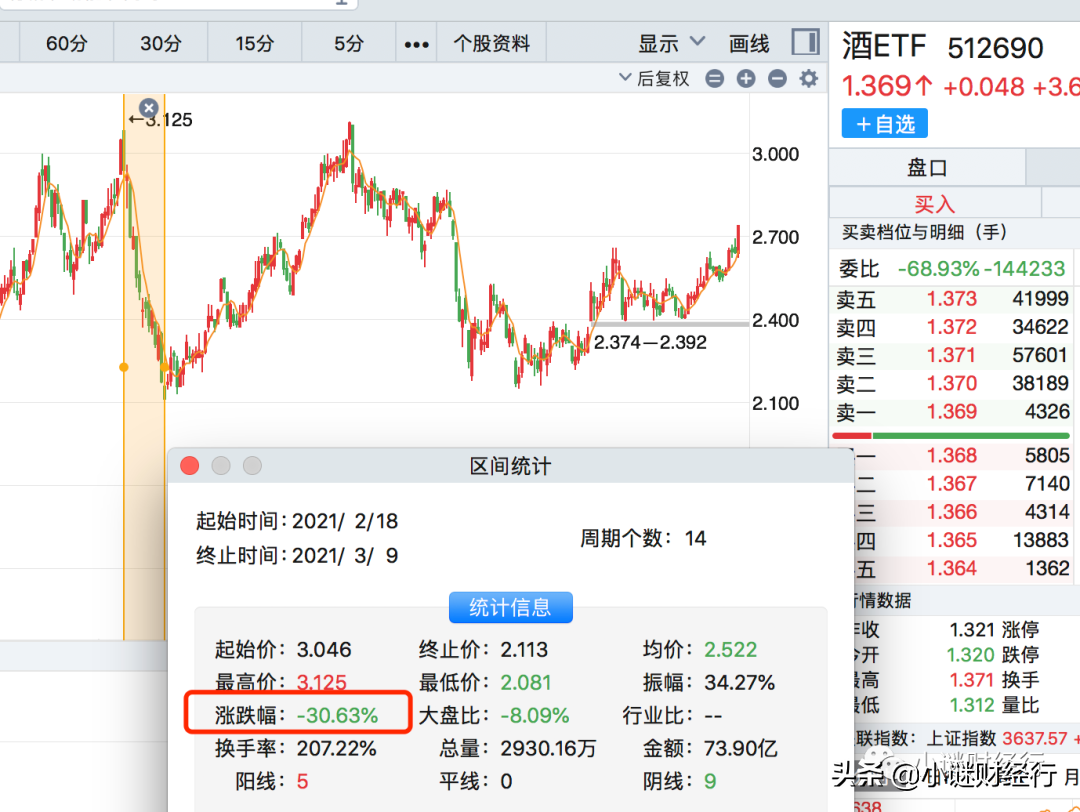Open the 后复权 adjustment dropdown
1080x812 pixels.
tap(654, 79)
